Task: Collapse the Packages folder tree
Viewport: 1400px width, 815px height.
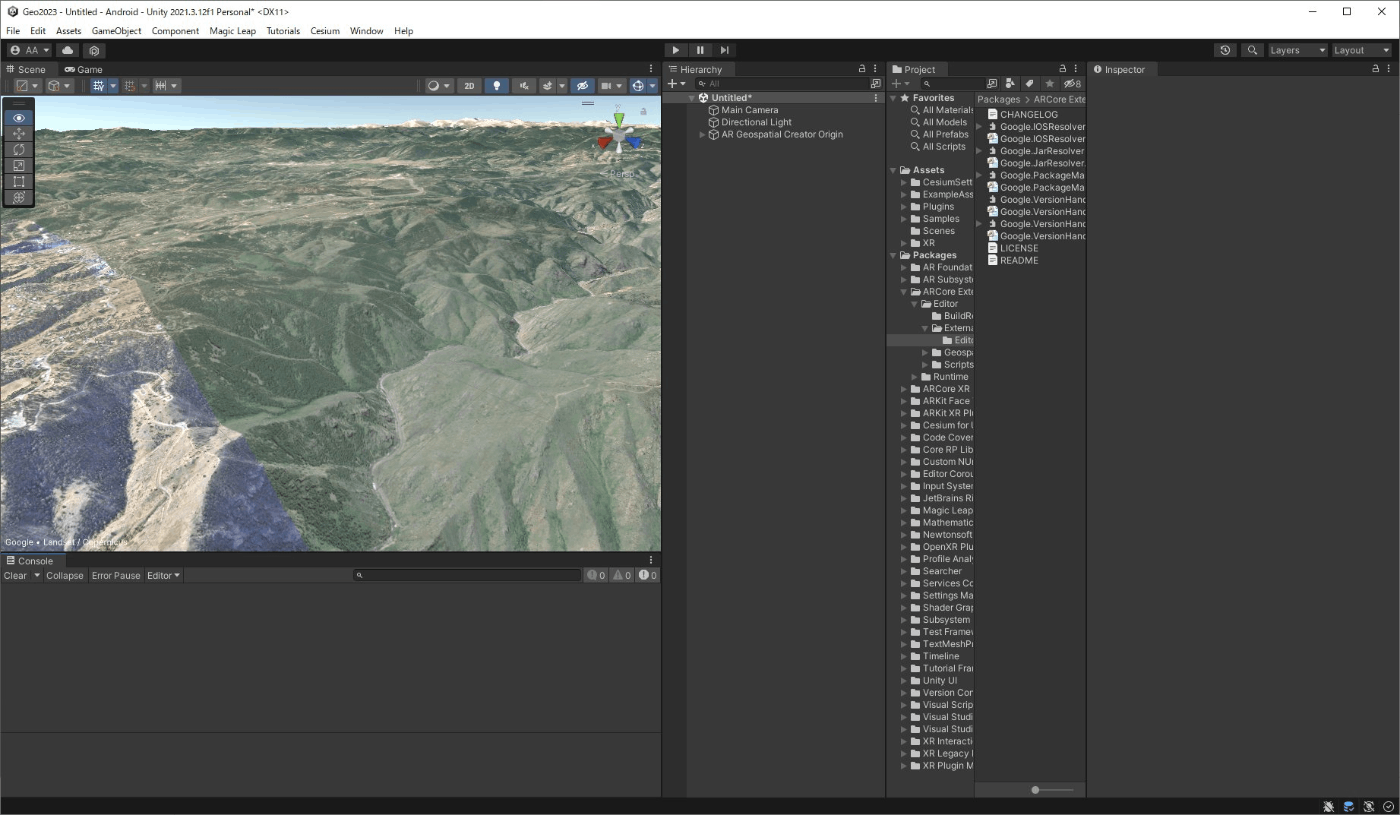Action: pyautogui.click(x=893, y=255)
